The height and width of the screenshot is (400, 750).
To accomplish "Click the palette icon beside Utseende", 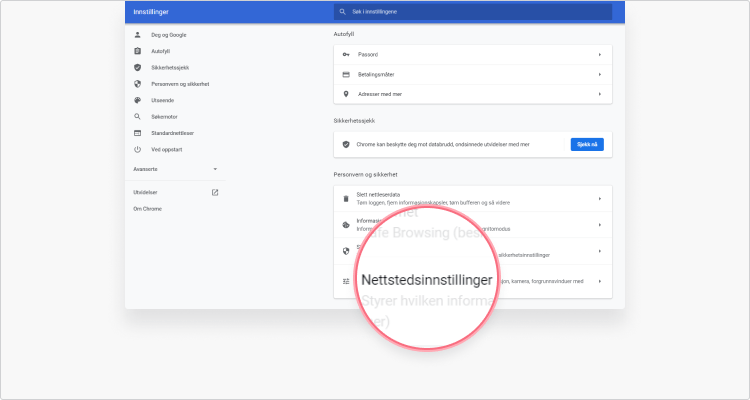I will coord(137,100).
